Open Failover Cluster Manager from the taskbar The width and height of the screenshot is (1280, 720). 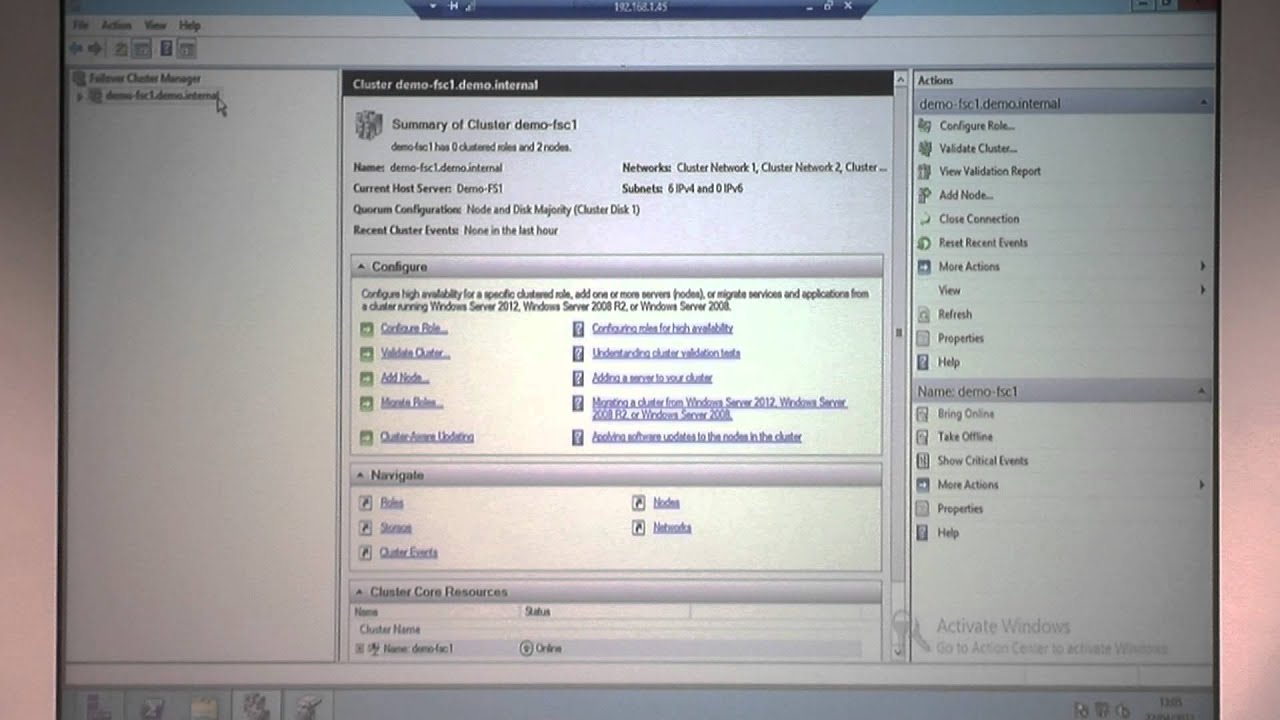256,706
